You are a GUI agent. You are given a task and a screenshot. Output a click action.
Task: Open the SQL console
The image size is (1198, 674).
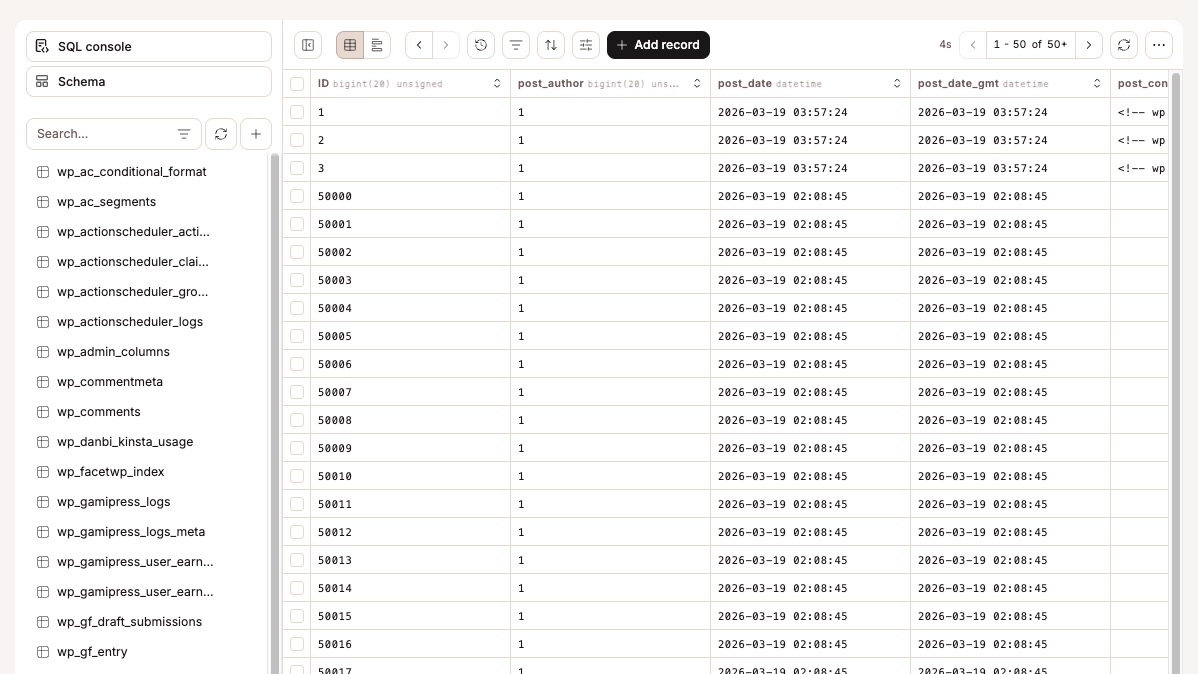[x=149, y=47]
